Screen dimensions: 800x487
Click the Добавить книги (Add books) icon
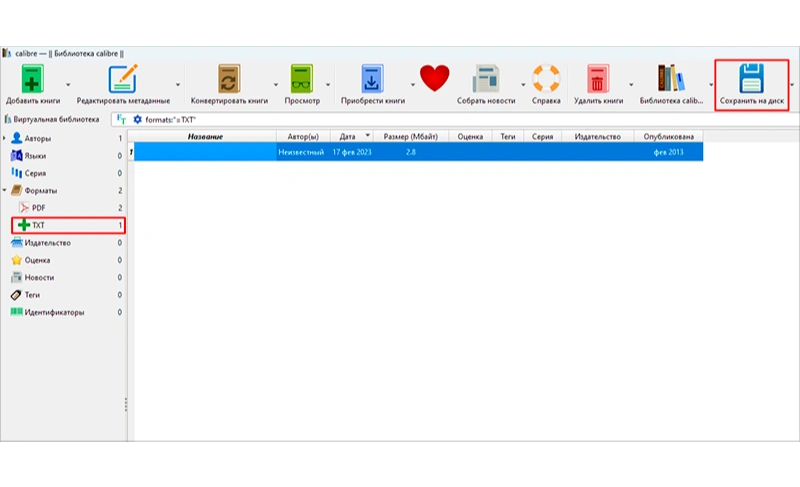pyautogui.click(x=32, y=79)
